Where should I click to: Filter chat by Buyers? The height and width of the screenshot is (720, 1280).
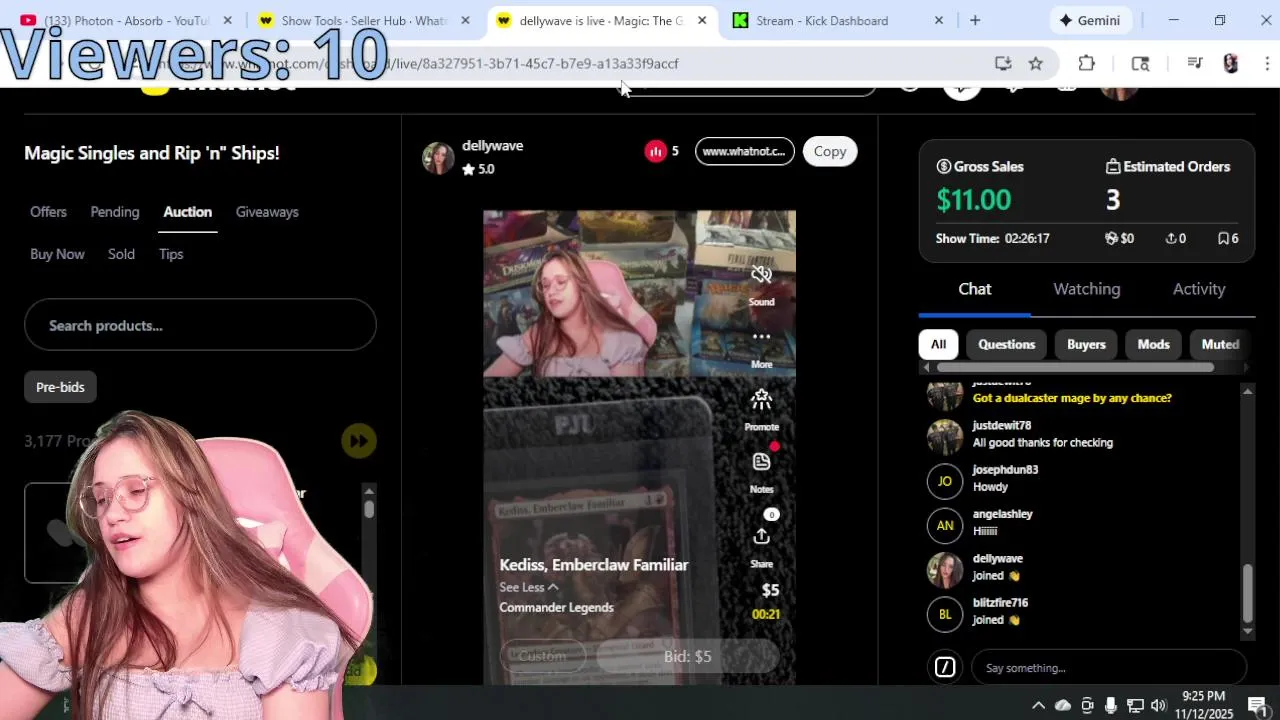[1086, 344]
